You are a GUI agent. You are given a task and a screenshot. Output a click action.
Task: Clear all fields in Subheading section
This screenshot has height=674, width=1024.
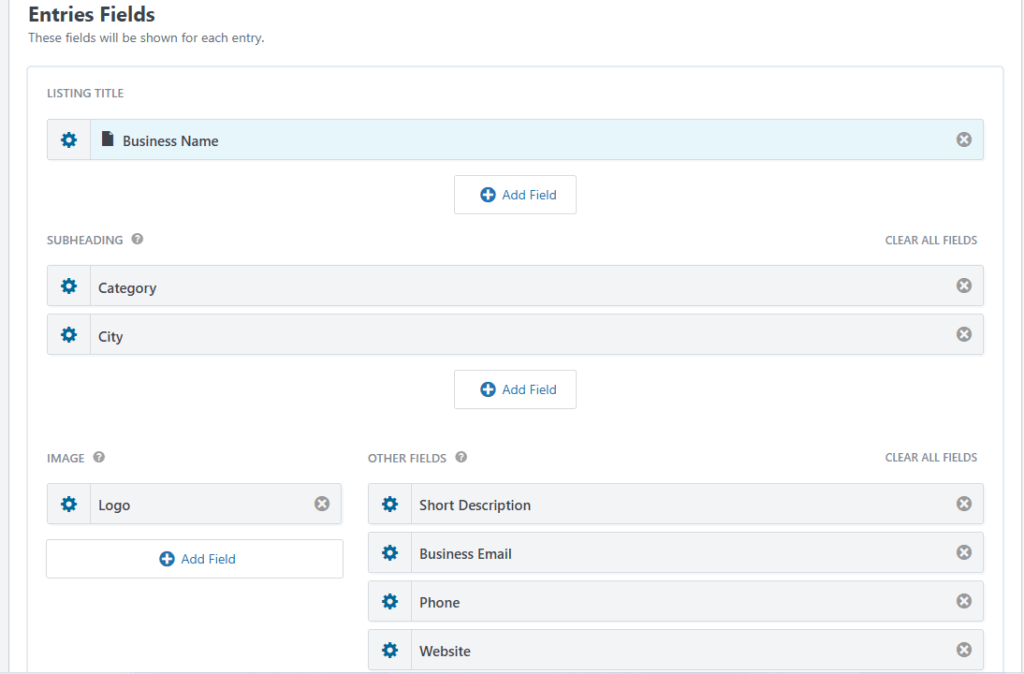pos(930,240)
